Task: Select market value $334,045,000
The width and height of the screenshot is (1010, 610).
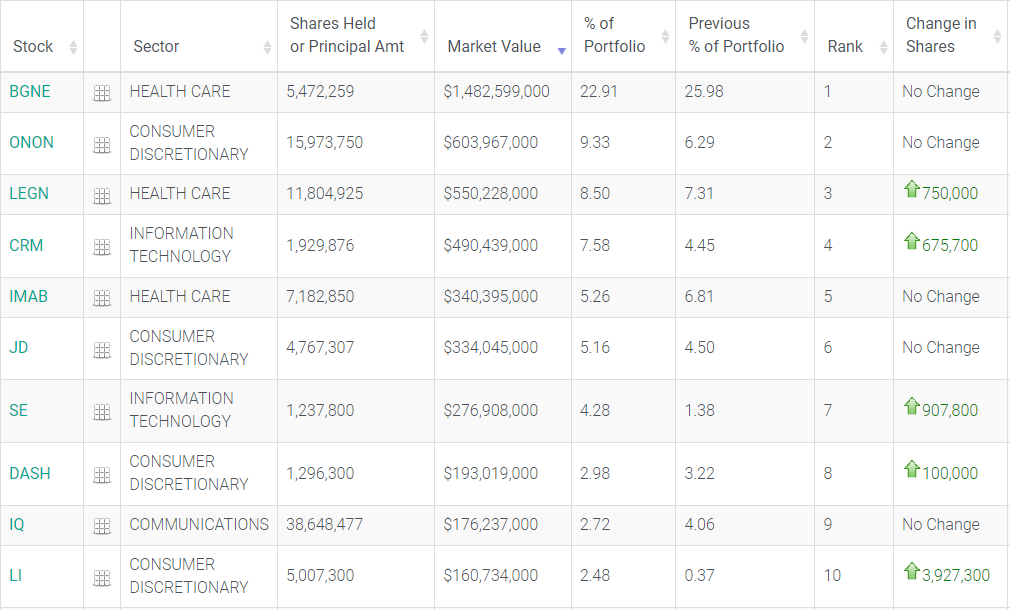Action: click(490, 347)
